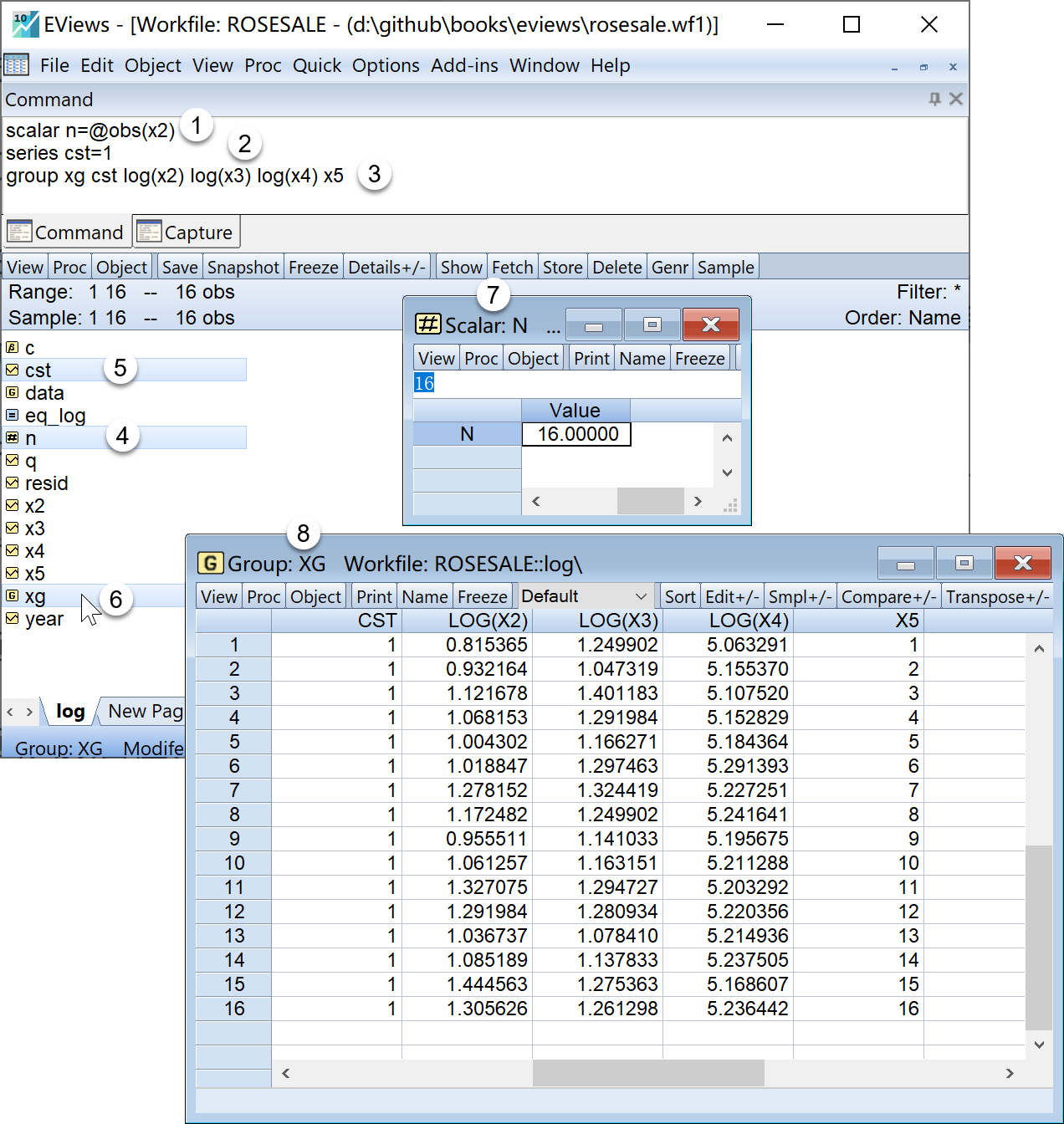Screen dimensions: 1064x1124
Task: Click the eq_log equation icon
Action: point(12,415)
